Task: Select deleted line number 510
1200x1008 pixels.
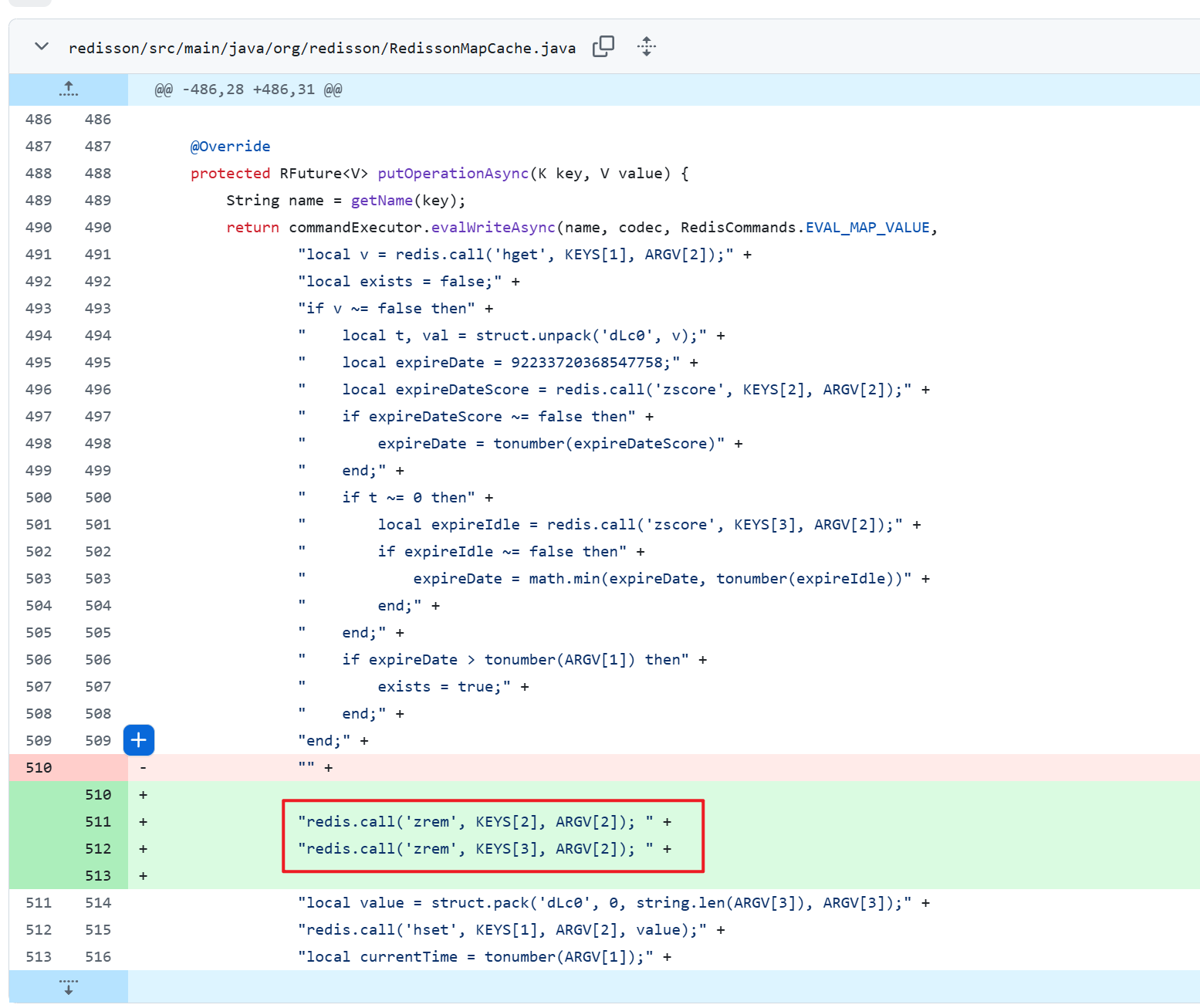Action: (x=39, y=767)
